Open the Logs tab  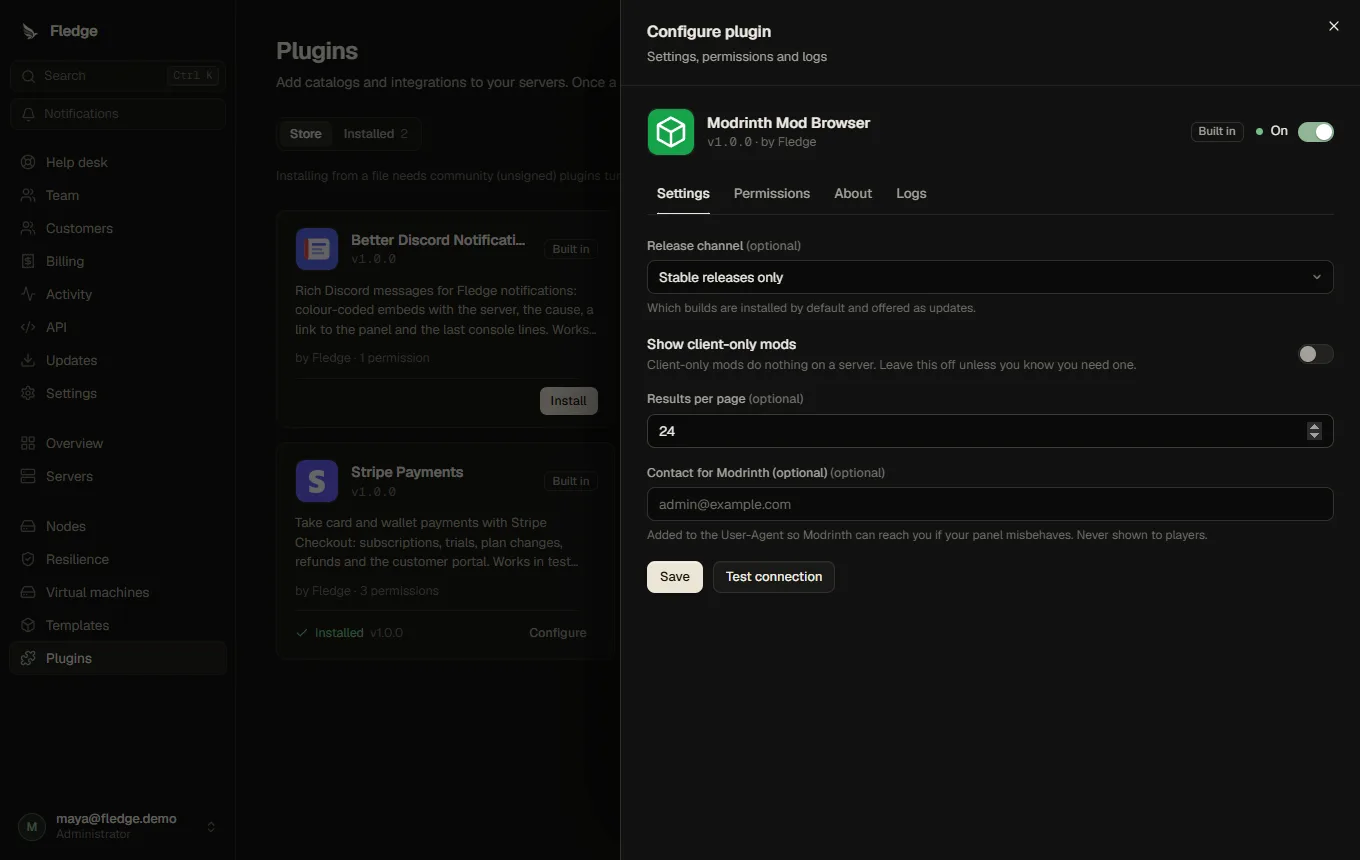pos(911,193)
